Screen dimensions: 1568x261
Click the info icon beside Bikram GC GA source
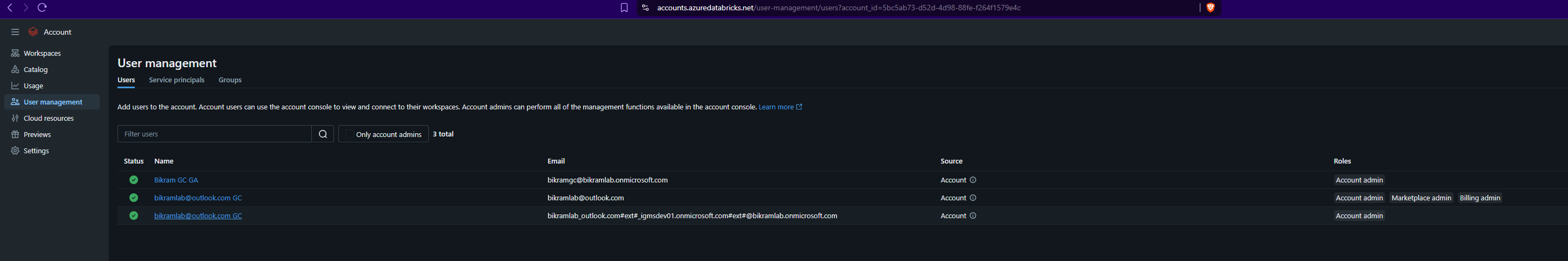973,180
